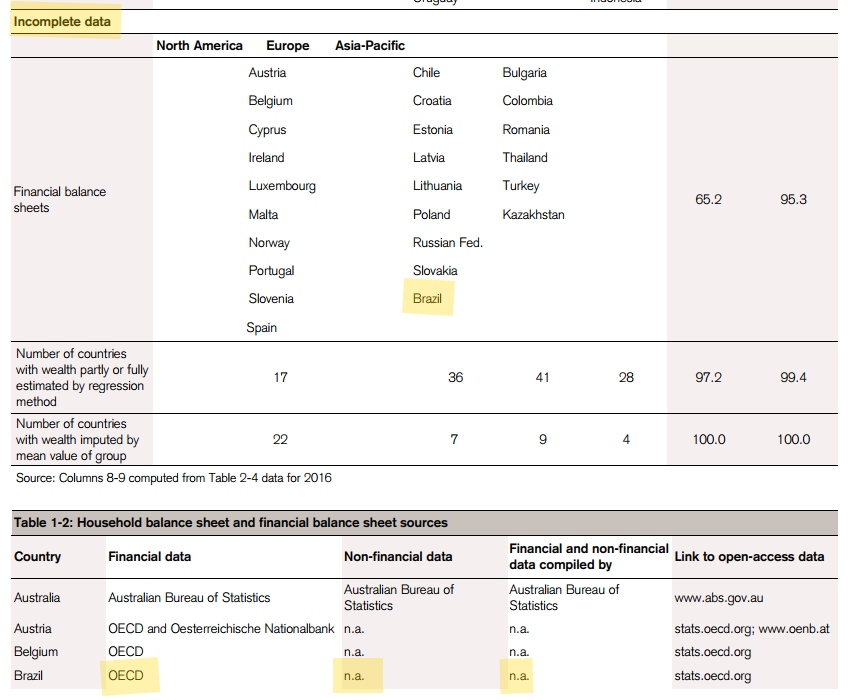Select the "North America" column header

[x=199, y=46]
